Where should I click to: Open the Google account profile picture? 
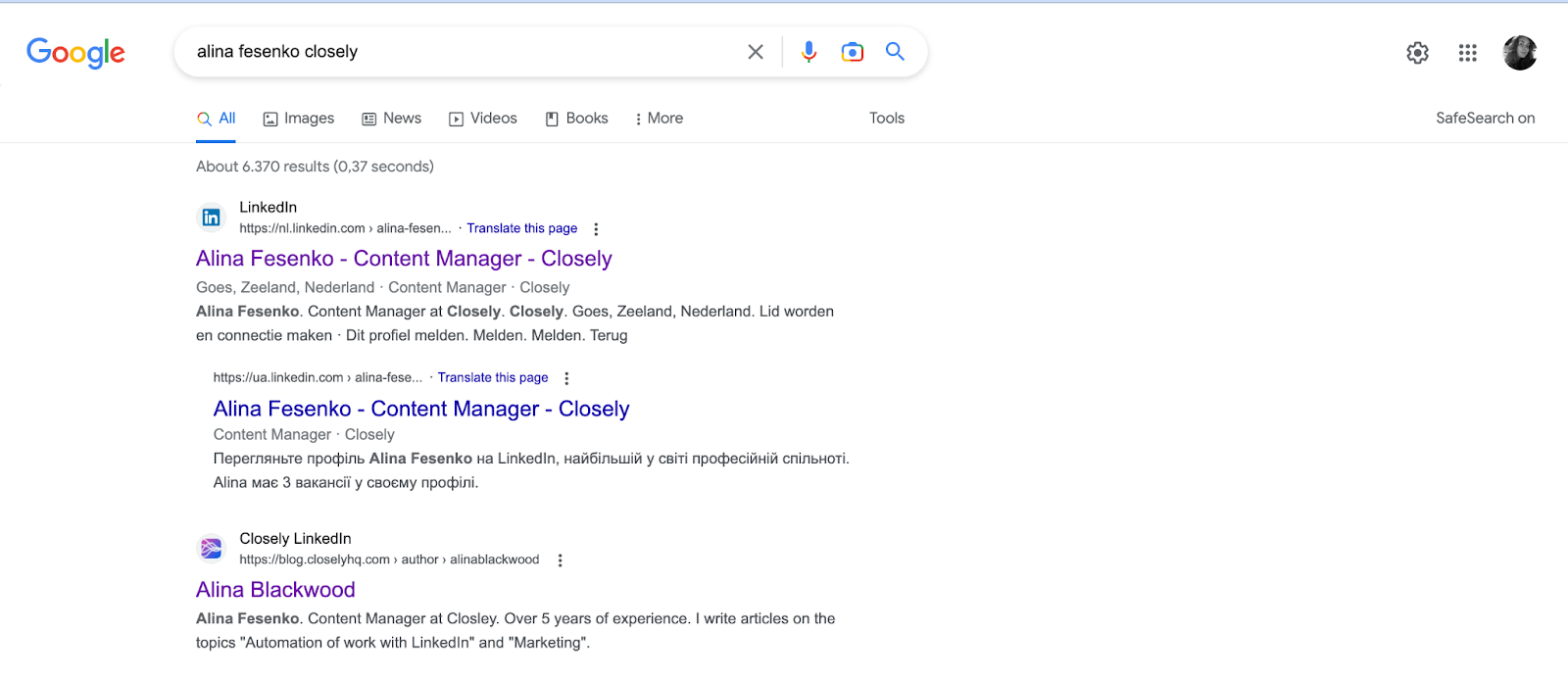1520,53
